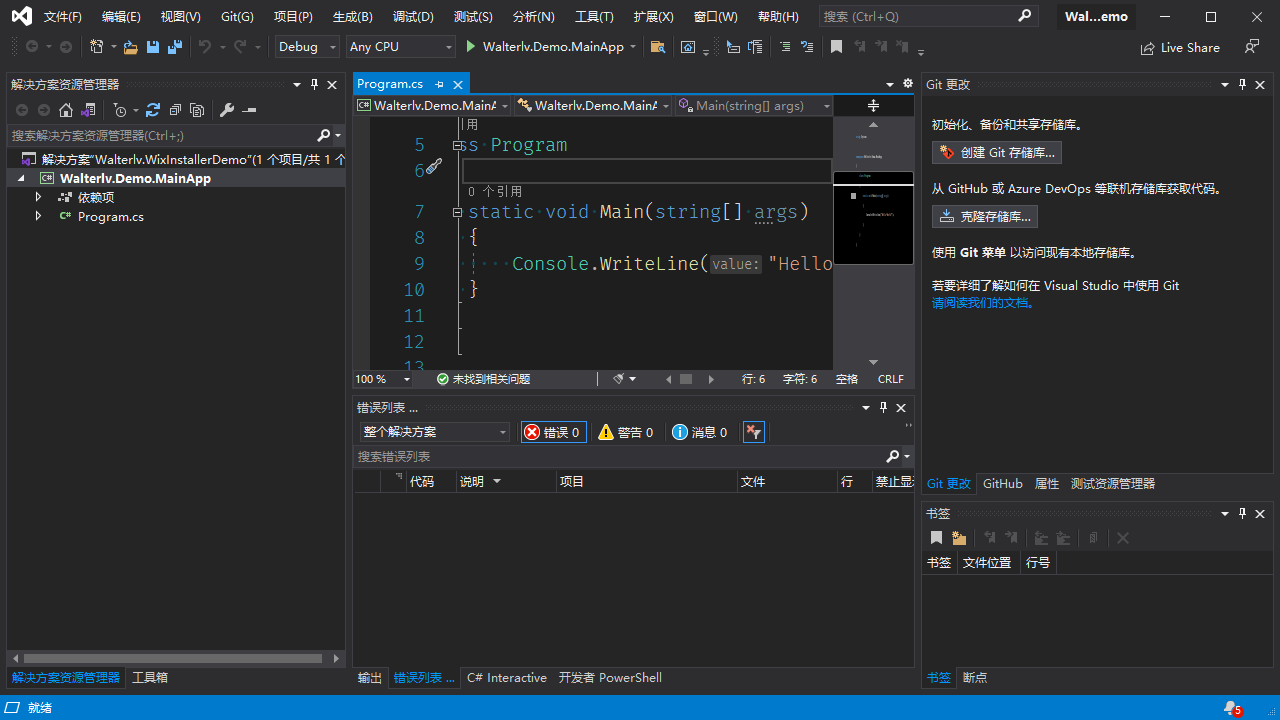Click the 创建 Git 存储库 button
Image resolution: width=1280 pixels, height=720 pixels.
(997, 153)
